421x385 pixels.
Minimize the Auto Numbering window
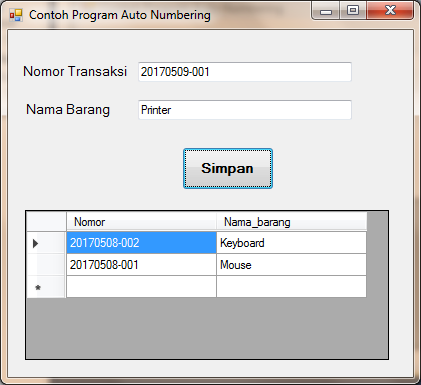pyautogui.click(x=326, y=11)
